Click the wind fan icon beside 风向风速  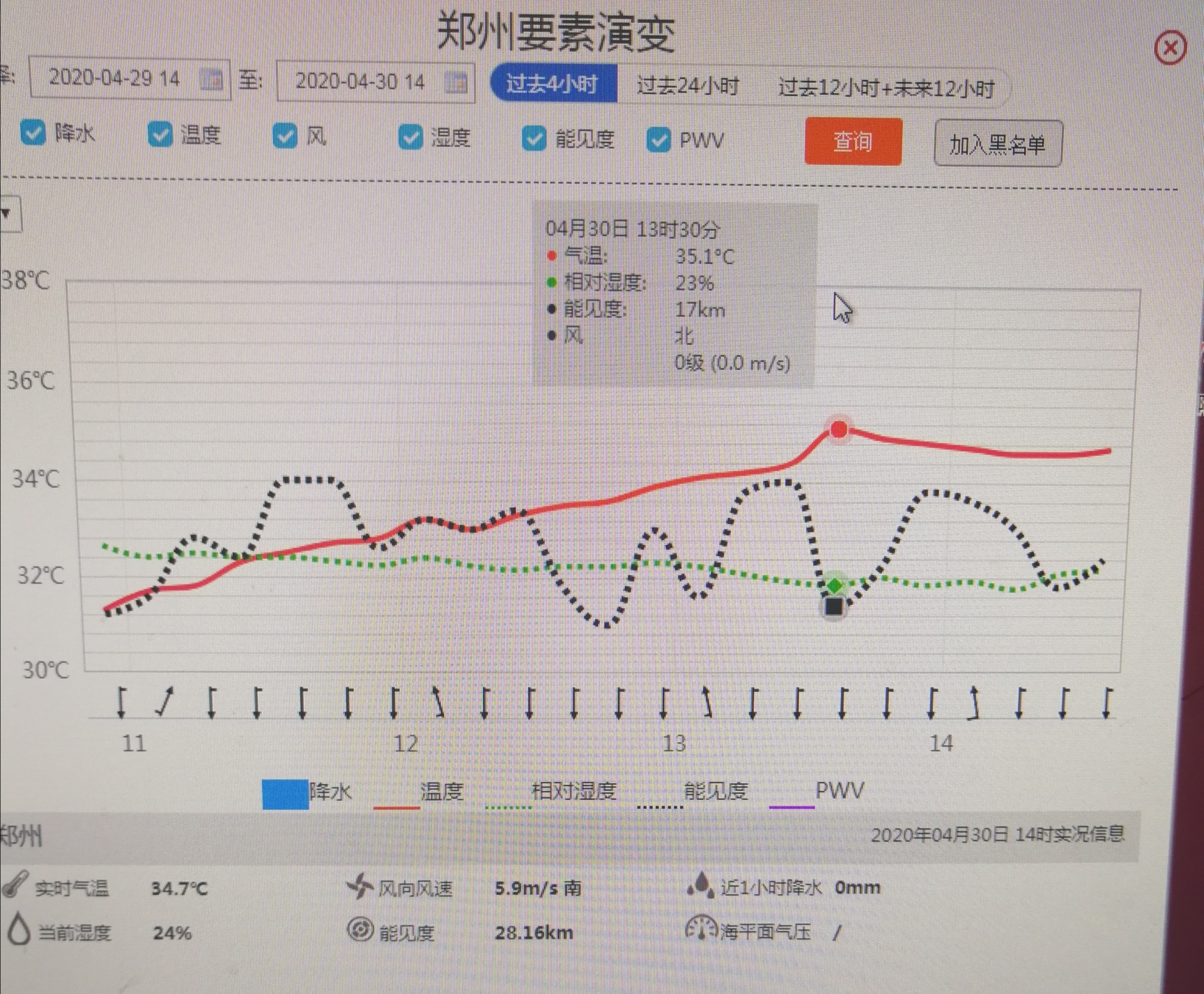tap(360, 886)
